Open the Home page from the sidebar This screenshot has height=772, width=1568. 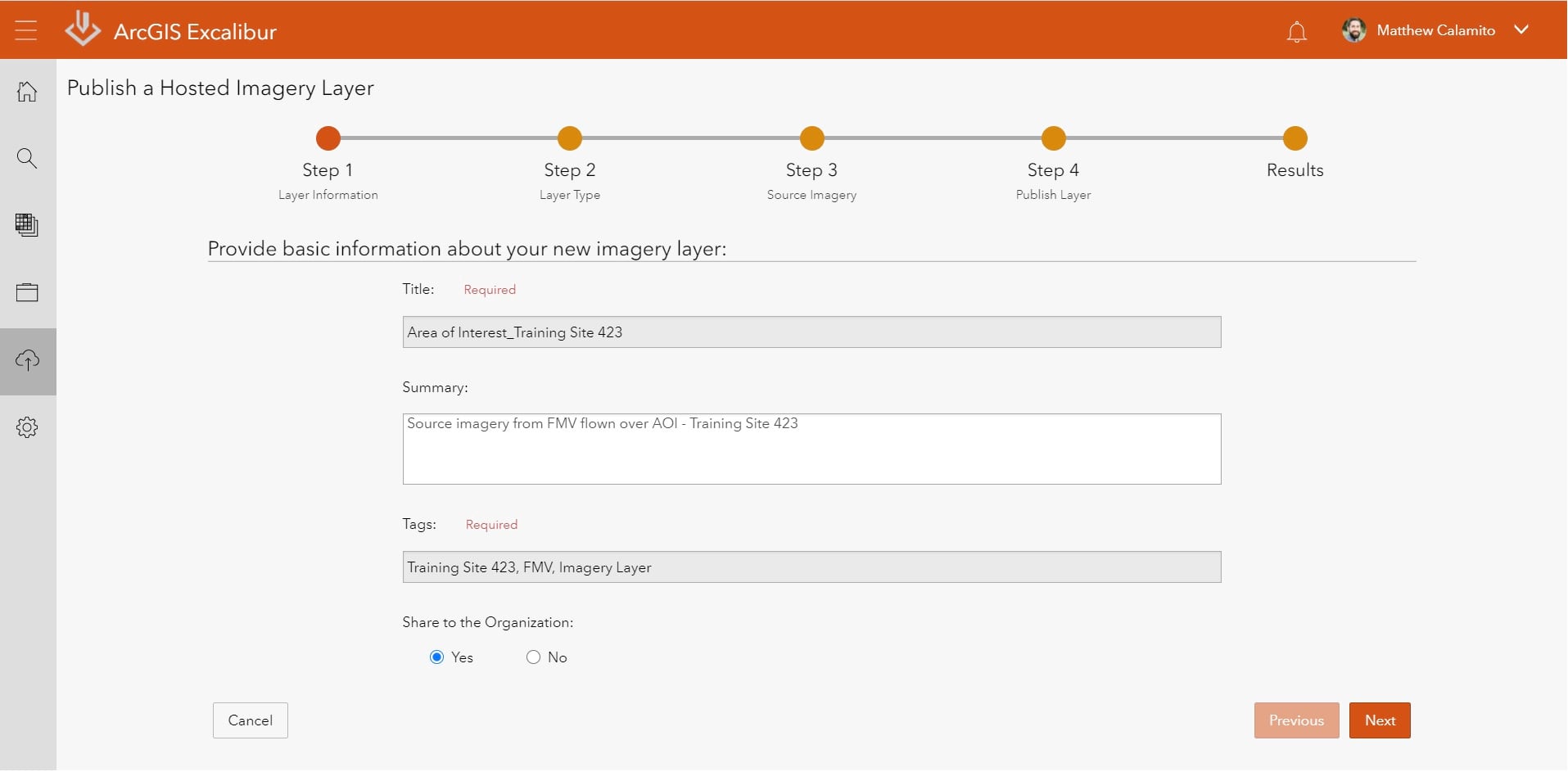pos(27,91)
